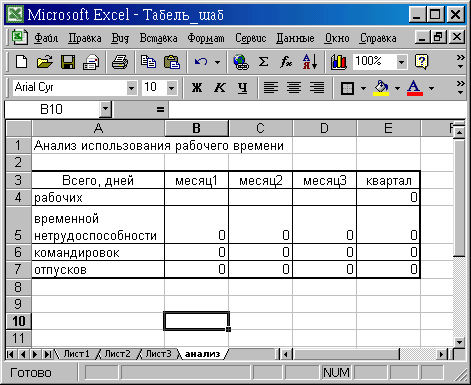Click the Sort Ascending icon

pyautogui.click(x=310, y=62)
